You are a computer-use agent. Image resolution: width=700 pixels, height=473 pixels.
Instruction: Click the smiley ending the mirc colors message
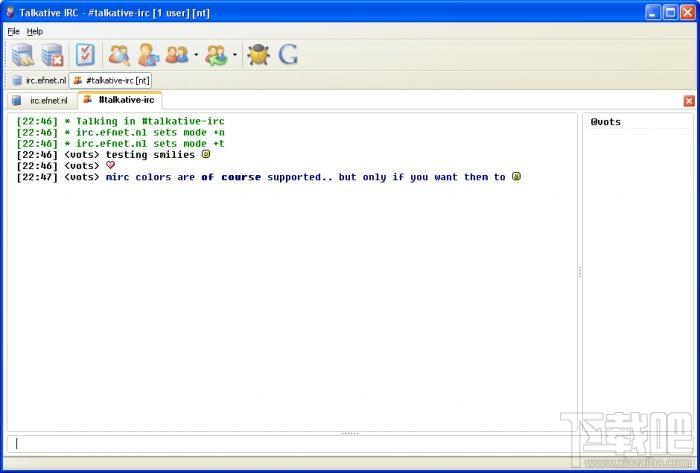[x=517, y=176]
